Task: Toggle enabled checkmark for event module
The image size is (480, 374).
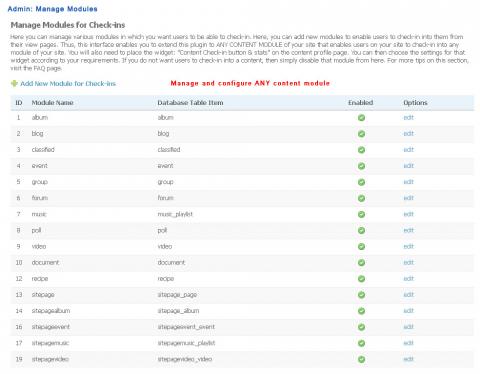Action: tap(361, 166)
